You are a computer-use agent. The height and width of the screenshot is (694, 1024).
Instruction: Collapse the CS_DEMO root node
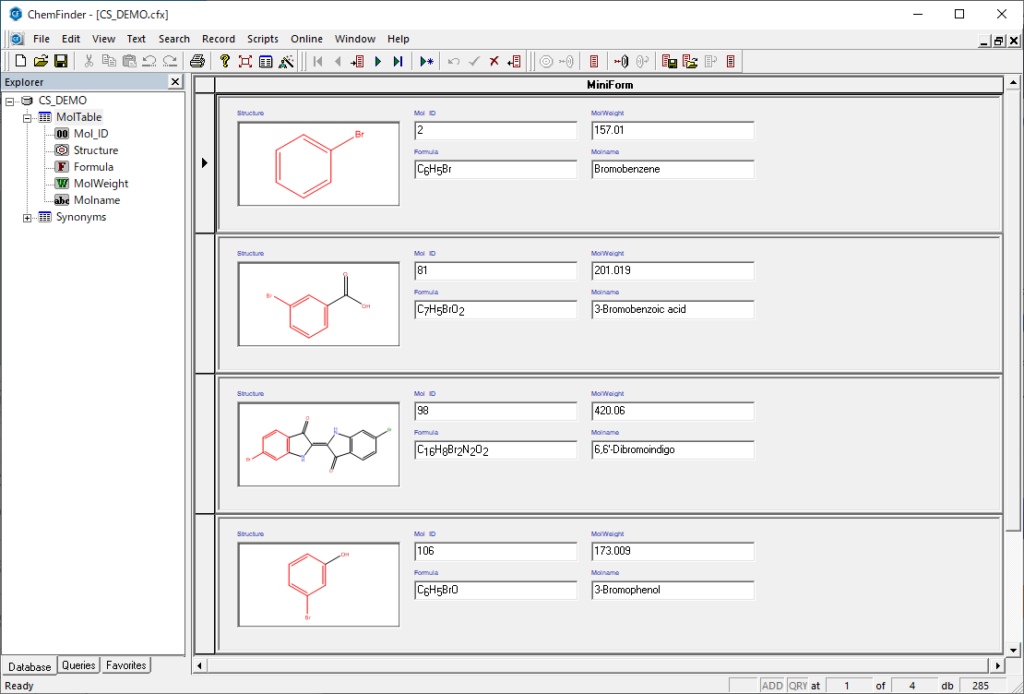[10, 101]
